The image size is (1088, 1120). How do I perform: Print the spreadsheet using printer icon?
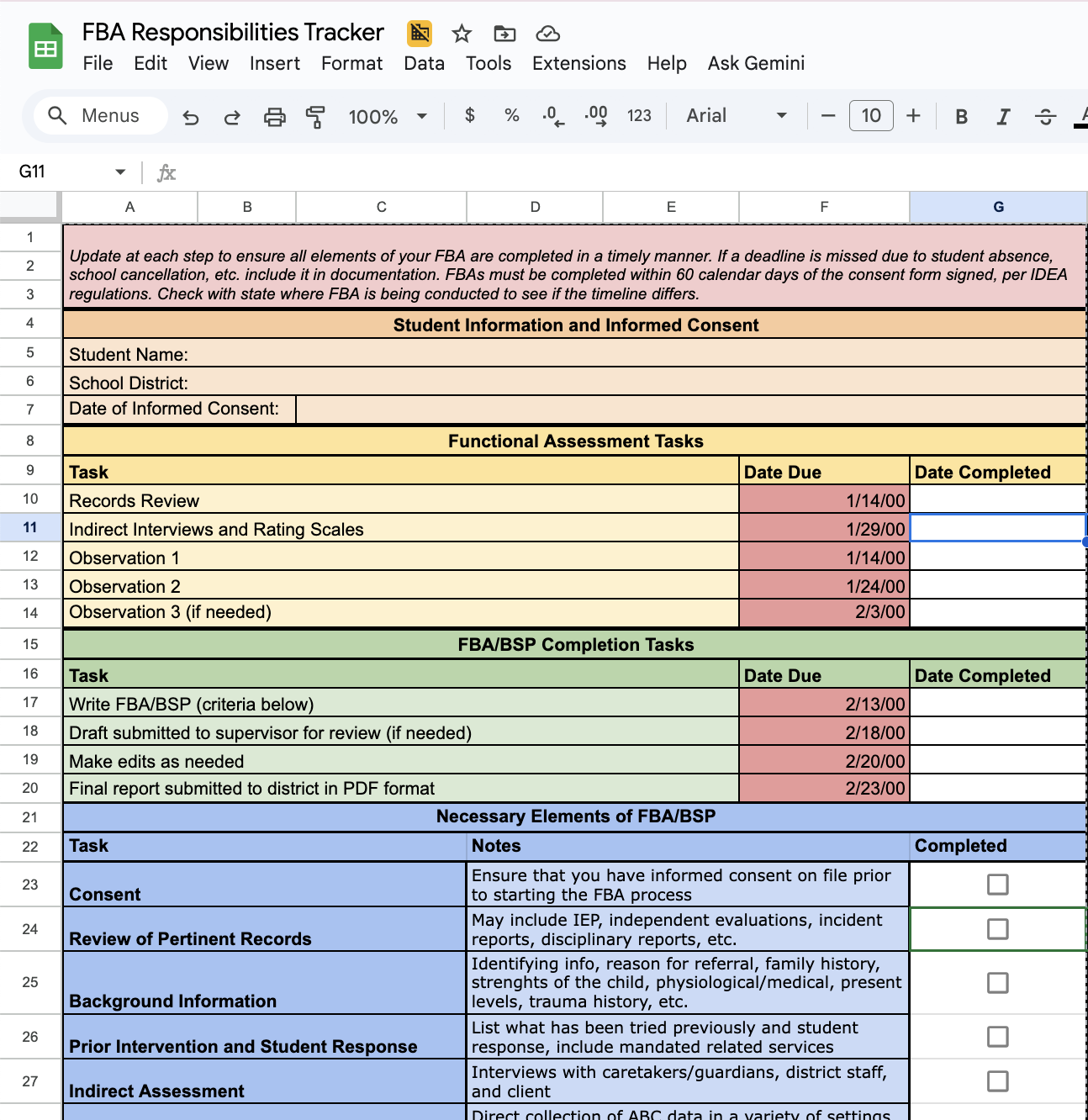coord(274,117)
